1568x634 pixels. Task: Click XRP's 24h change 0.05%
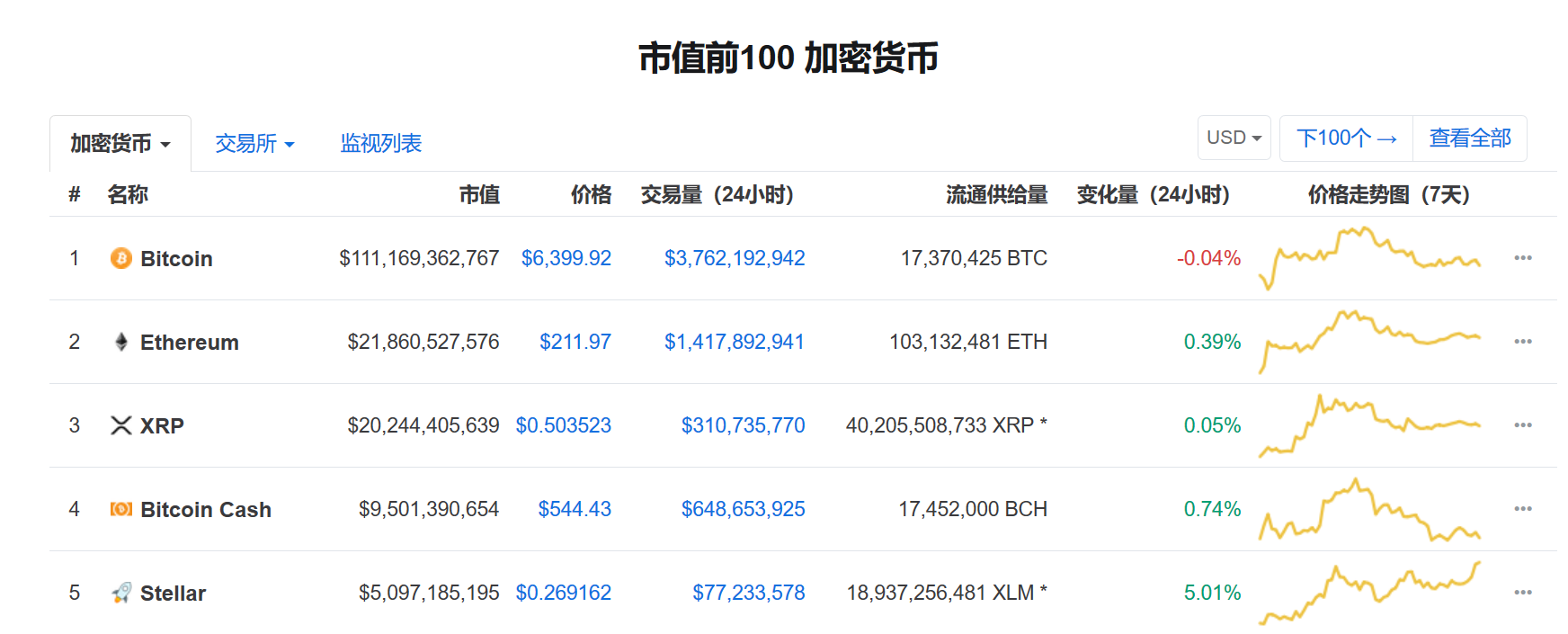(x=1213, y=425)
